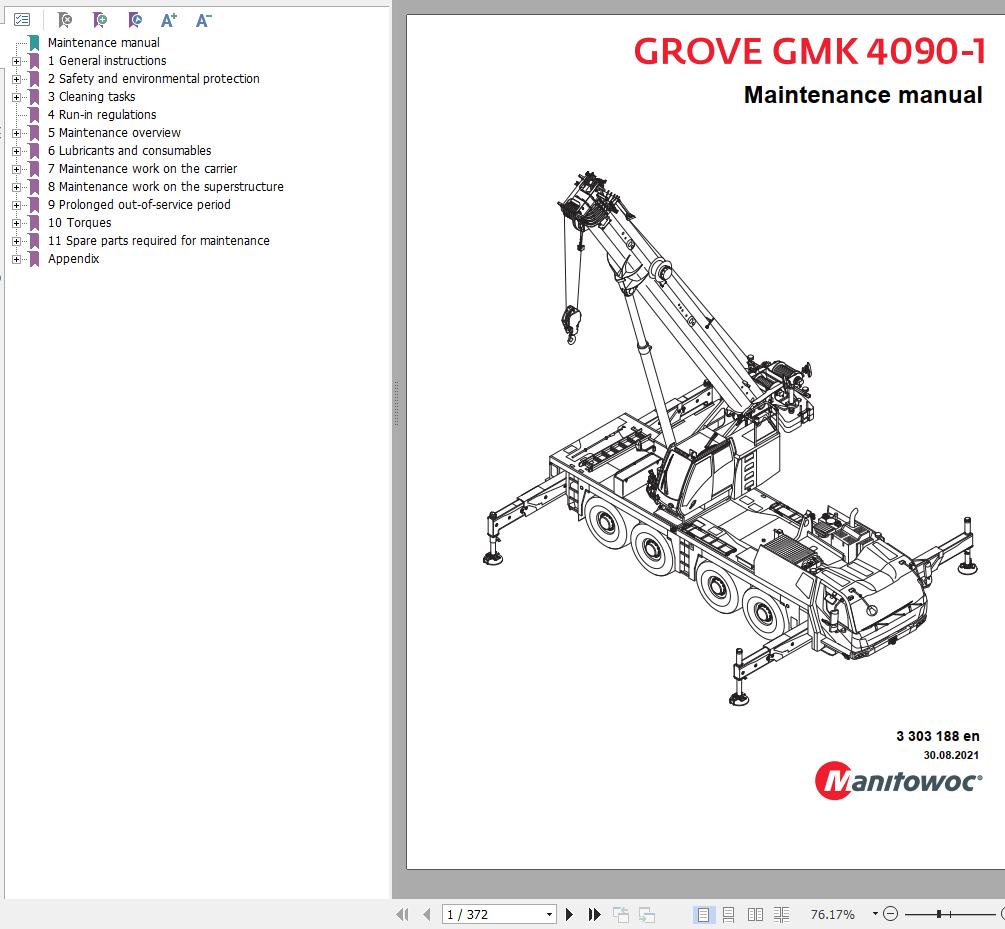
Task: Open the Maintenance manual bookmark
Action: click(x=103, y=42)
